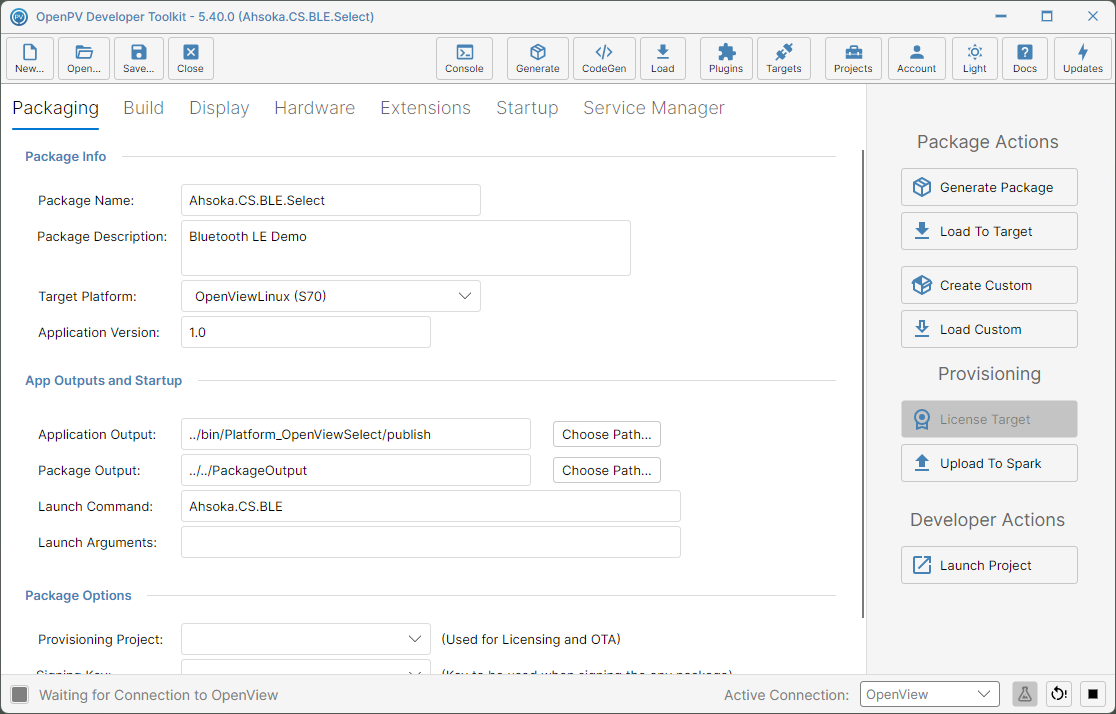Screen dimensions: 1116x714
Task: Open the Docs help icon
Action: point(1025,58)
